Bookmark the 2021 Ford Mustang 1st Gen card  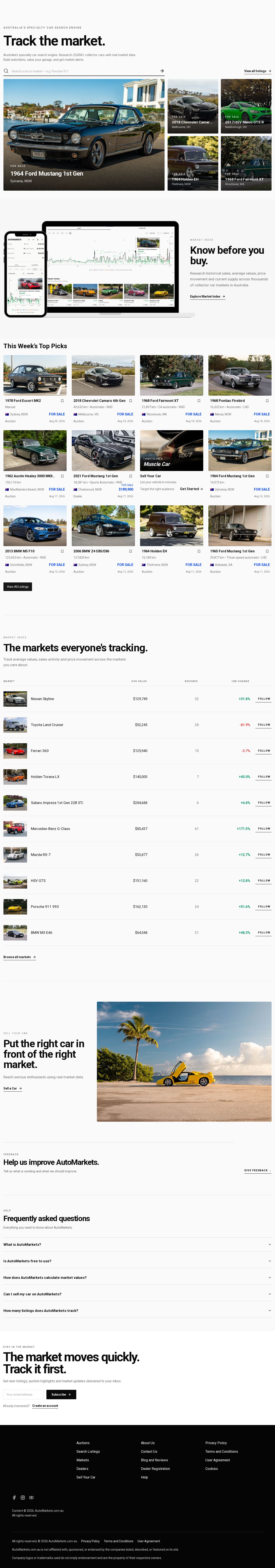click(130, 476)
